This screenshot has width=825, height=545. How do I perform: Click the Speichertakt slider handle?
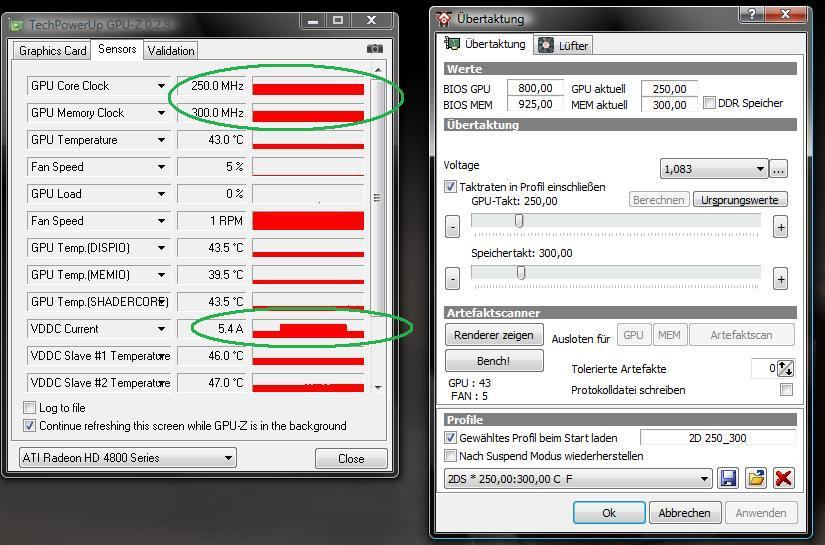[521, 272]
